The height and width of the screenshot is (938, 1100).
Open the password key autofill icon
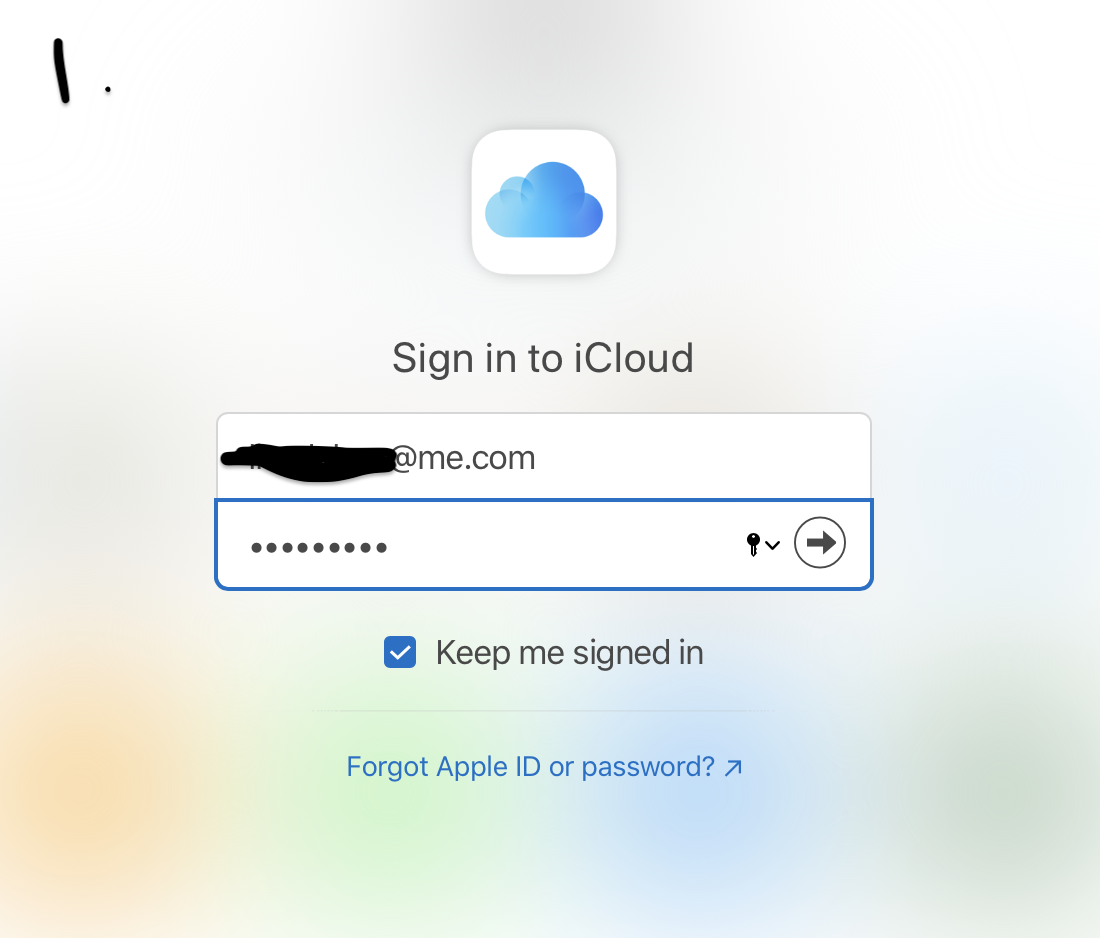point(753,544)
